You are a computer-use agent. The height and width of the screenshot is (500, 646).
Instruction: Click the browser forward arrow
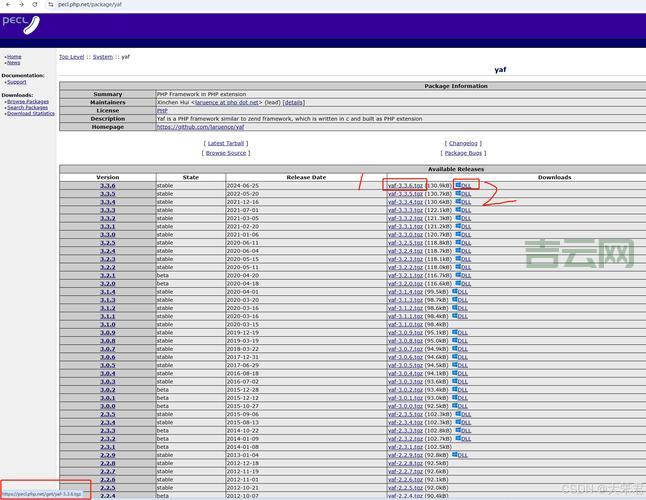[x=24, y=5]
